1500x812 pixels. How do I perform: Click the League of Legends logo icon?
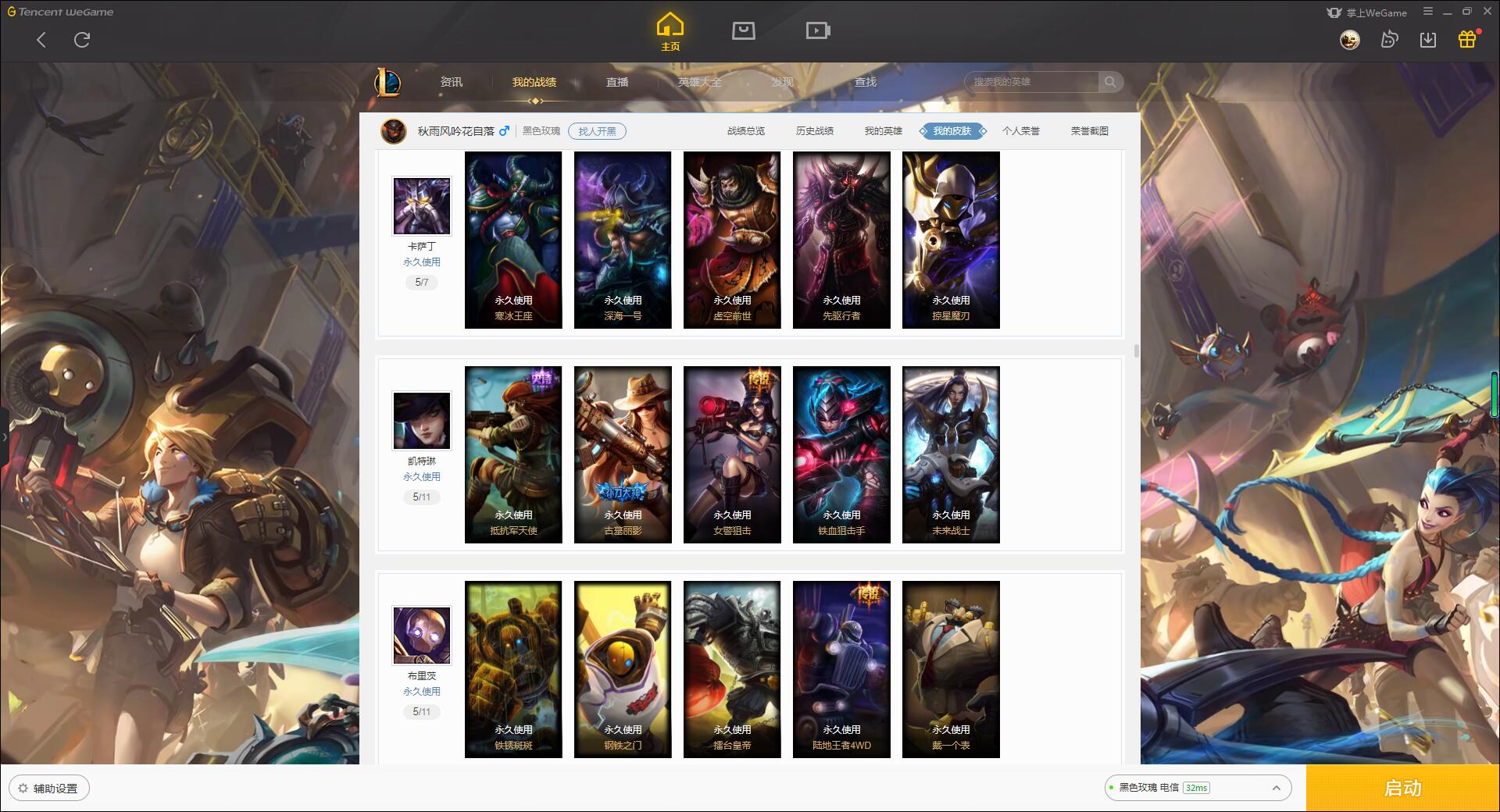pyautogui.click(x=387, y=82)
